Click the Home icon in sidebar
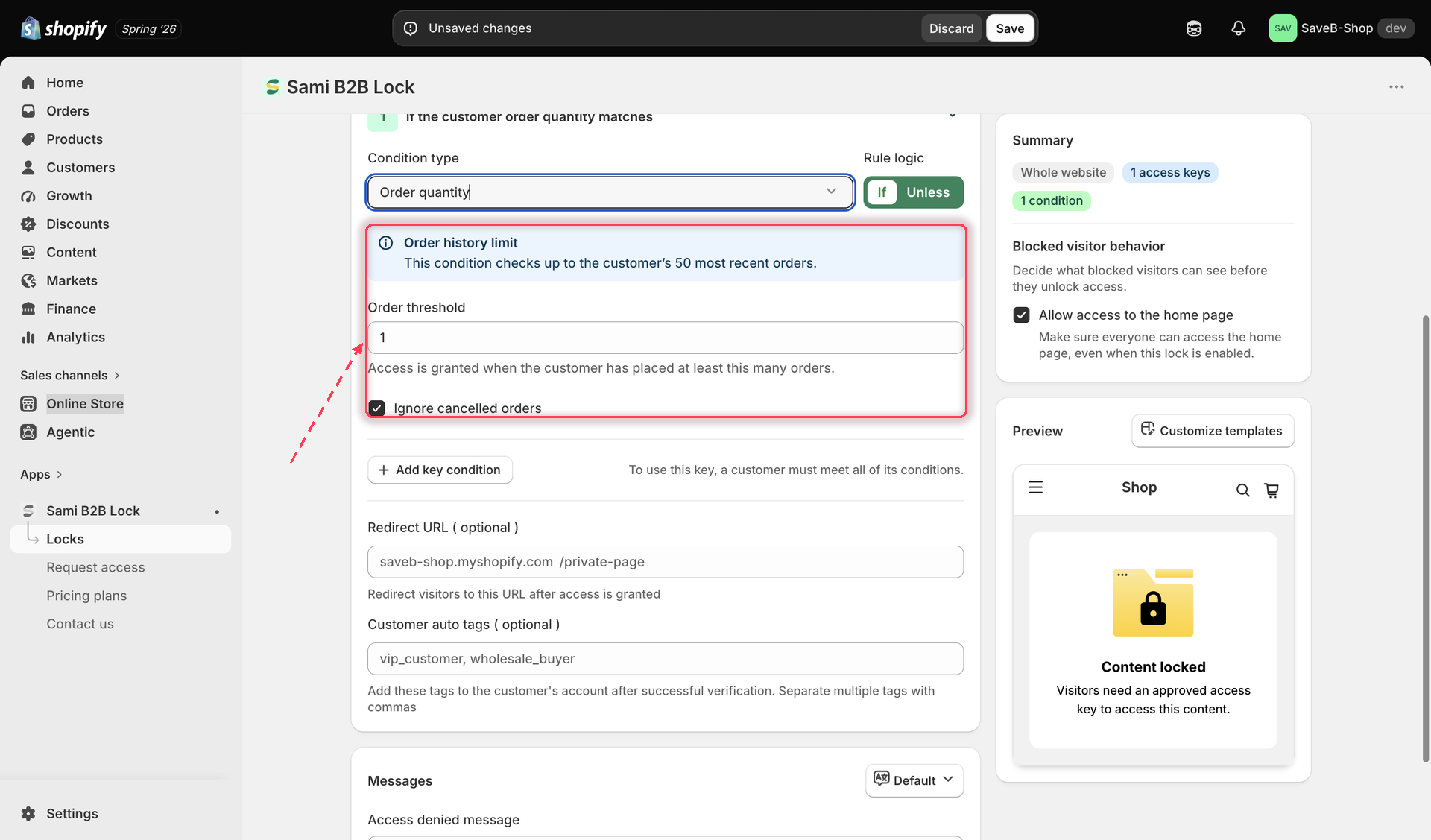Image resolution: width=1431 pixels, height=840 pixels. pyautogui.click(x=28, y=83)
